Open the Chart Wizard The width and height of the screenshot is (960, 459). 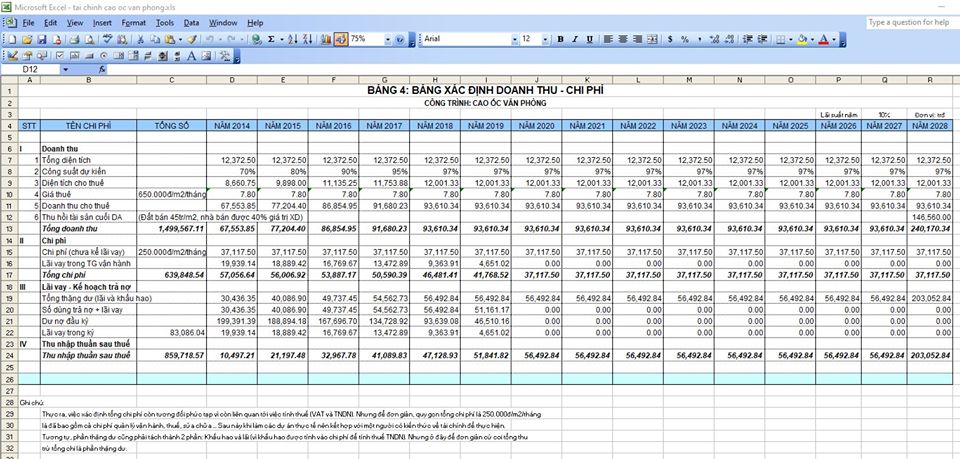[324, 39]
